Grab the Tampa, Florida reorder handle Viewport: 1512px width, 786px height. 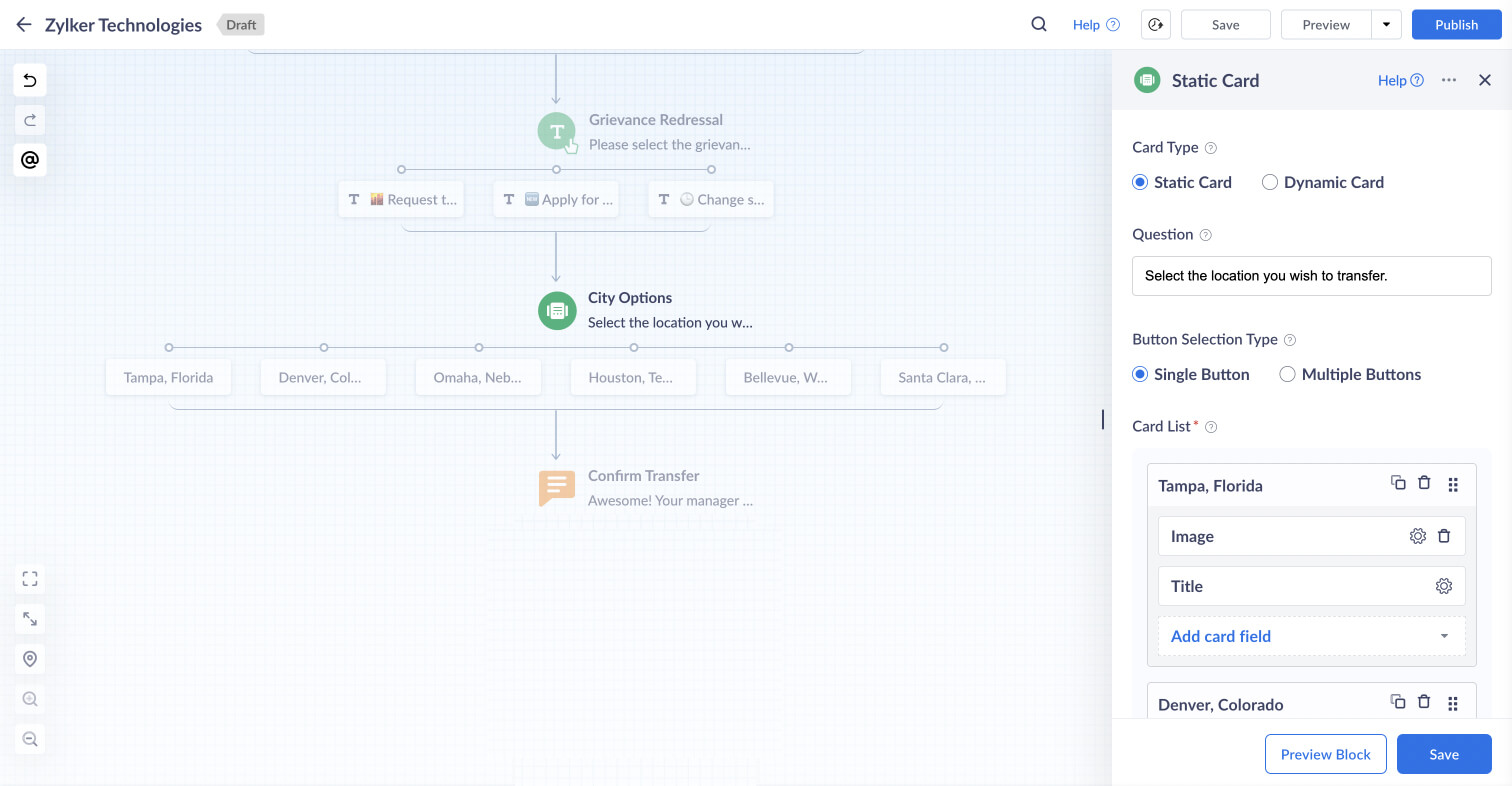click(1453, 485)
